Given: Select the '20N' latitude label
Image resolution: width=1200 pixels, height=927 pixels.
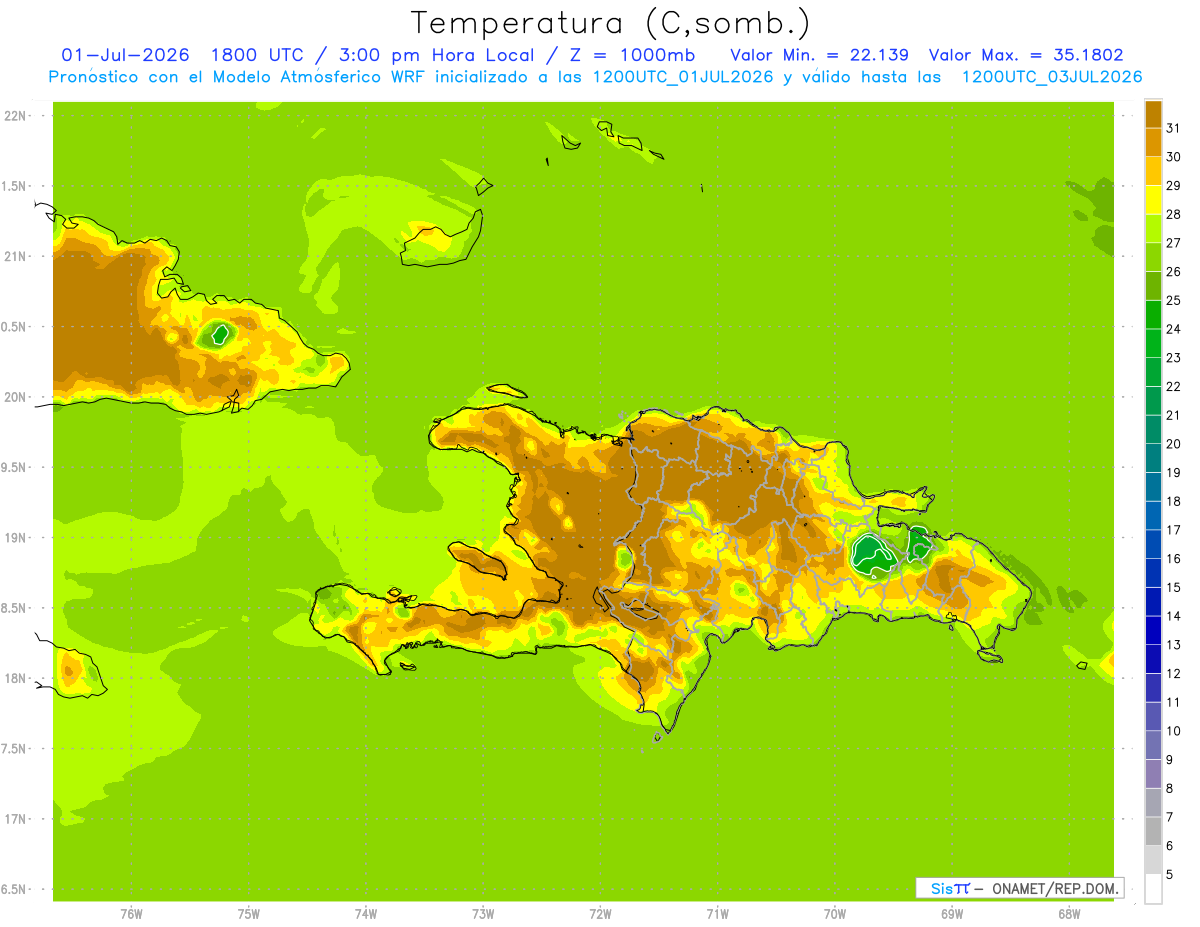Looking at the screenshot, I should point(15,398).
